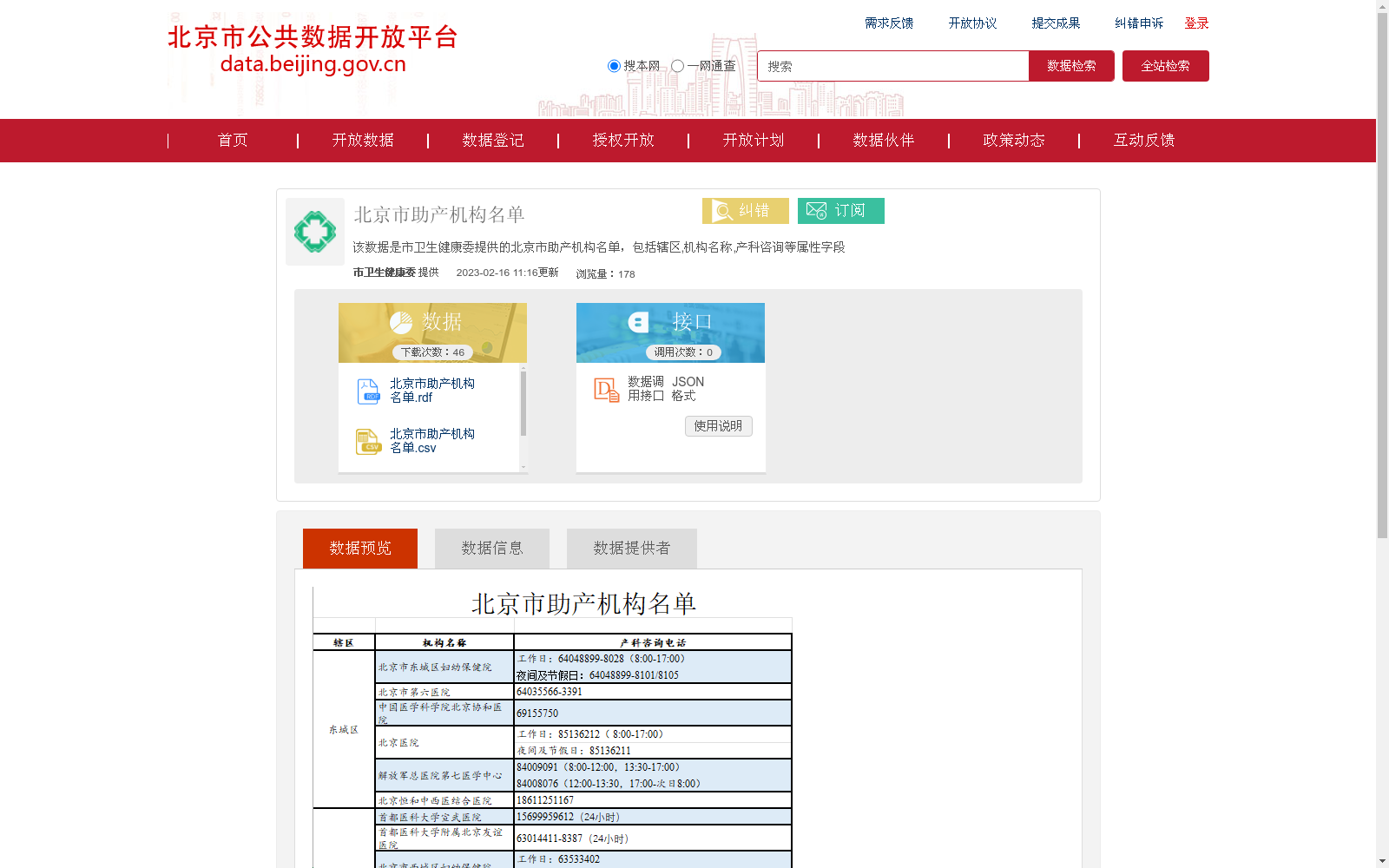Select the 一网通查 radio button

(x=677, y=66)
